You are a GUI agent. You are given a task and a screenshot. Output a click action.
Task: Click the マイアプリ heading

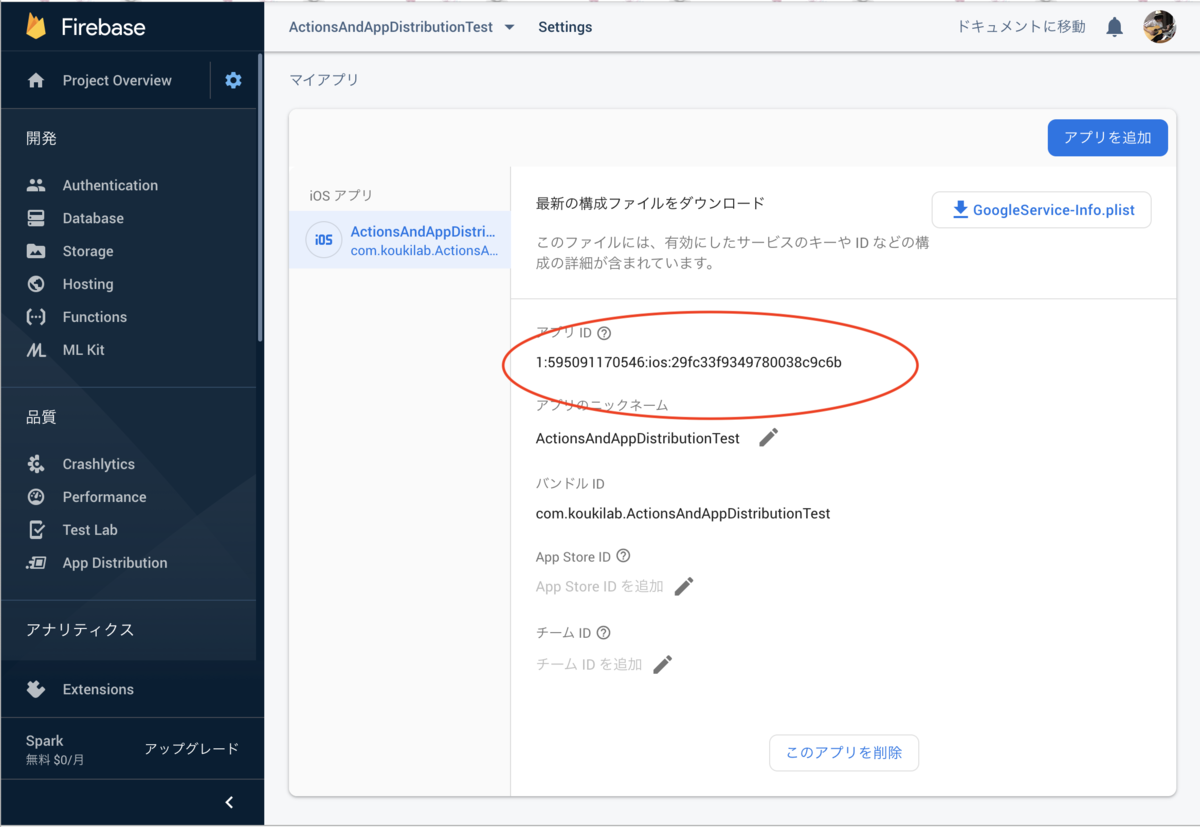324,80
